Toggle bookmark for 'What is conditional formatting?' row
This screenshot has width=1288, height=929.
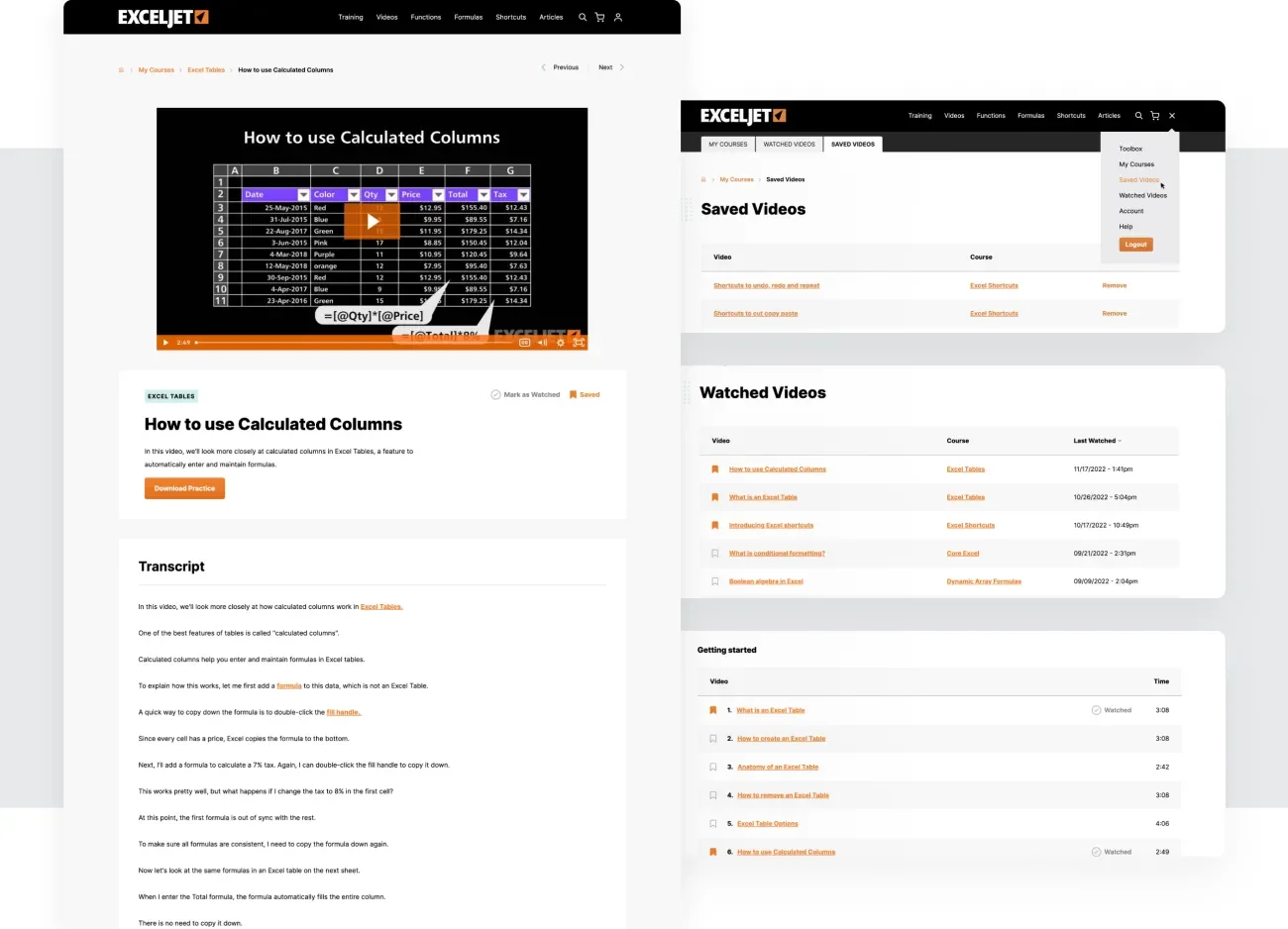[x=714, y=554]
